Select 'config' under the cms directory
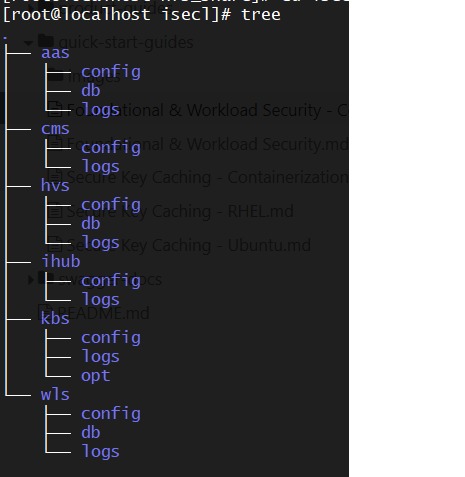This screenshot has height=477, width=465. pyautogui.click(x=111, y=148)
